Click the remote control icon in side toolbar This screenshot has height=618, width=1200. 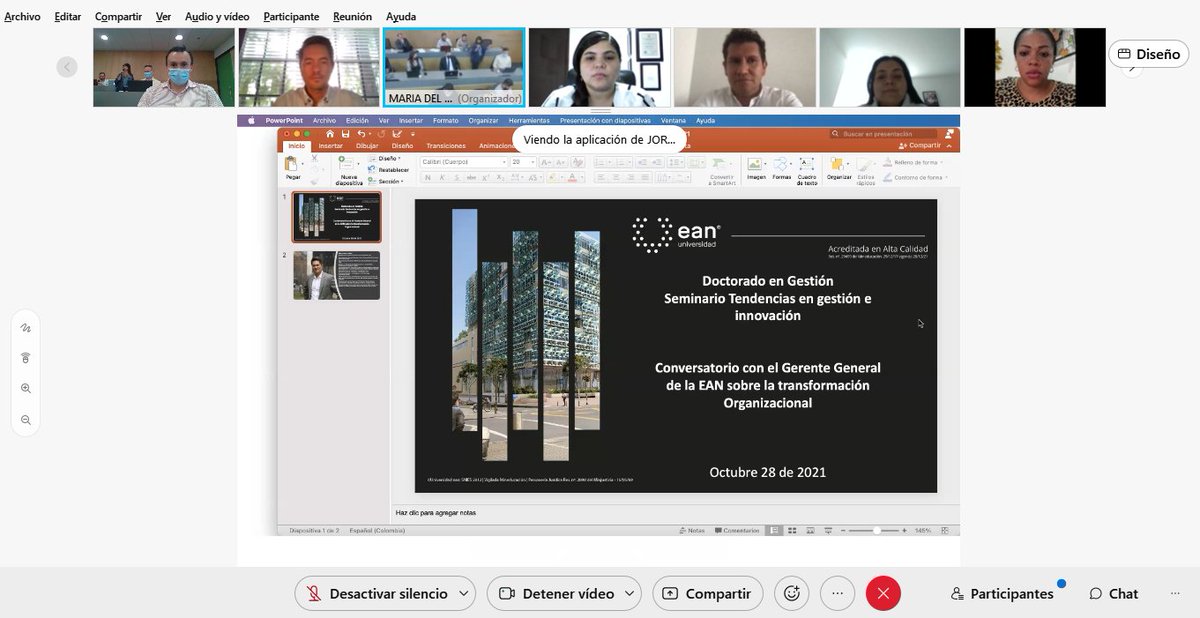26,358
